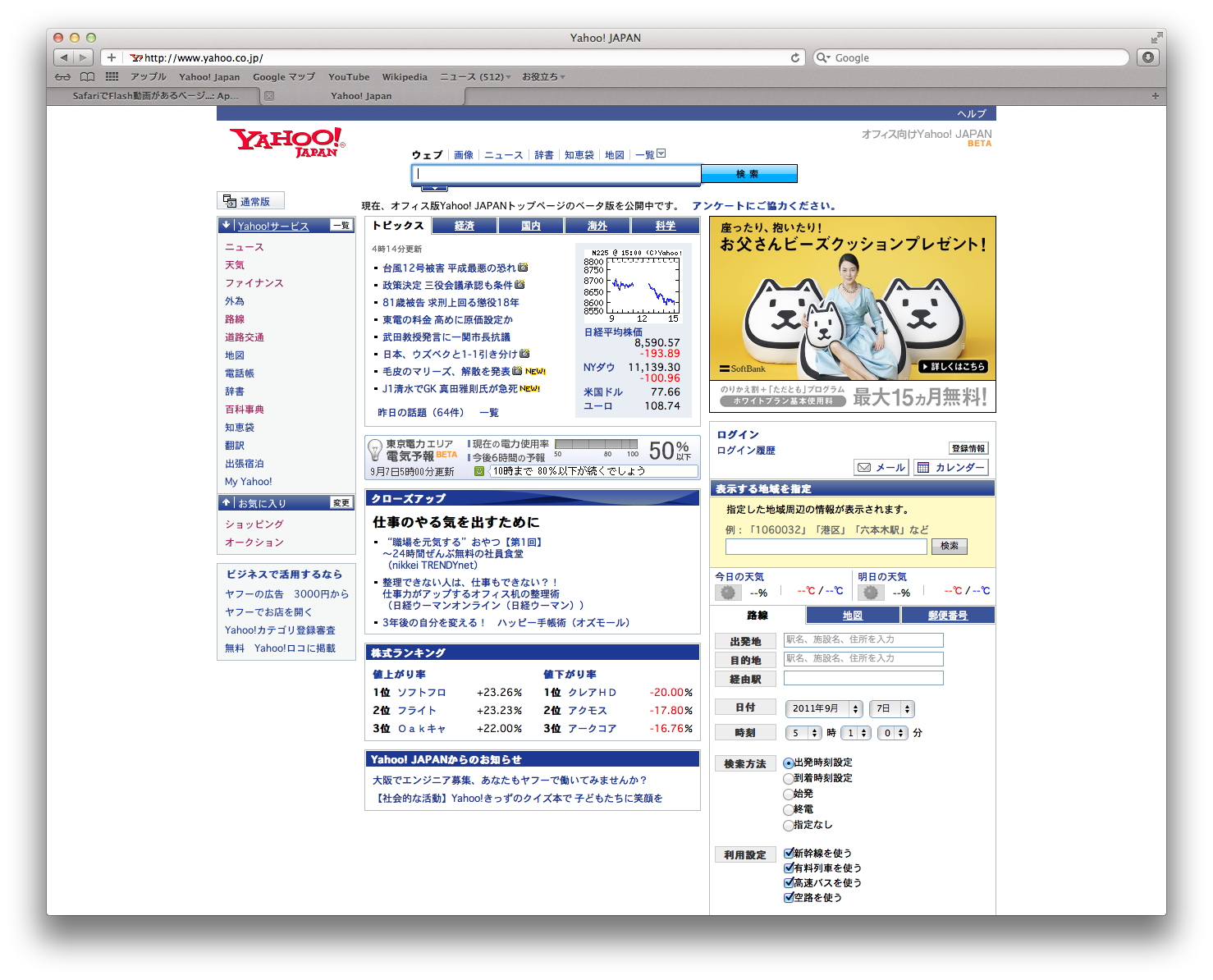The image size is (1213, 980).
Task: Open a new tab with plus icon
Action: (x=1155, y=96)
